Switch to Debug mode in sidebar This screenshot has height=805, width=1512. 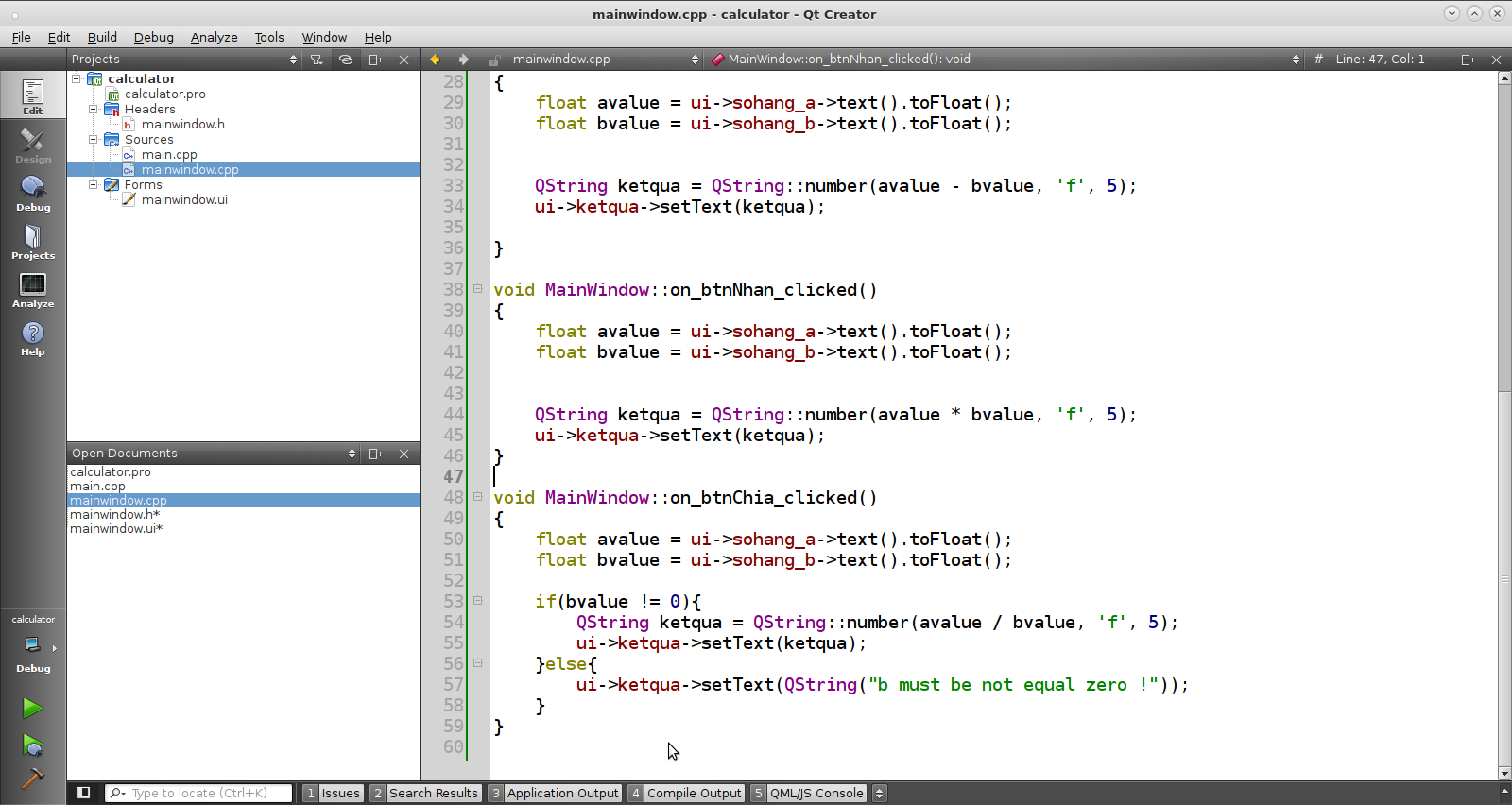coord(33,193)
